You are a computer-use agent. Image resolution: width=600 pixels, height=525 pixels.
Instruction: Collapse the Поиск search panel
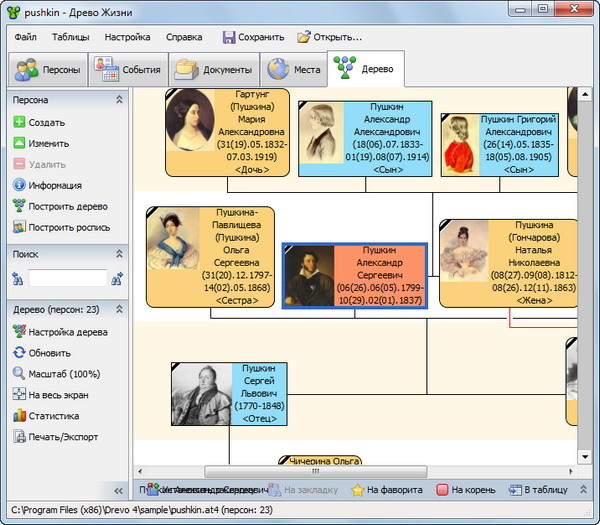(120, 254)
